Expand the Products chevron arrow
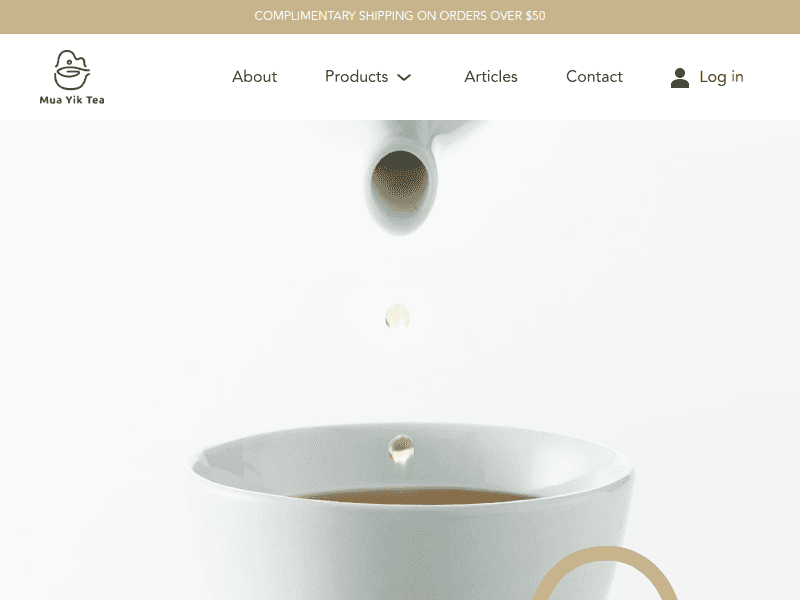 click(x=404, y=78)
